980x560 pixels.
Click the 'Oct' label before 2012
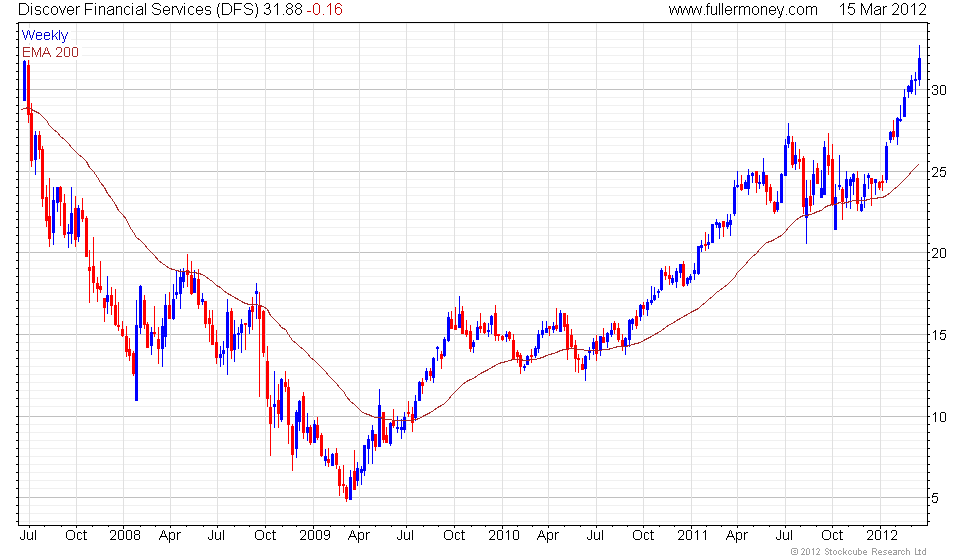pyautogui.click(x=832, y=535)
